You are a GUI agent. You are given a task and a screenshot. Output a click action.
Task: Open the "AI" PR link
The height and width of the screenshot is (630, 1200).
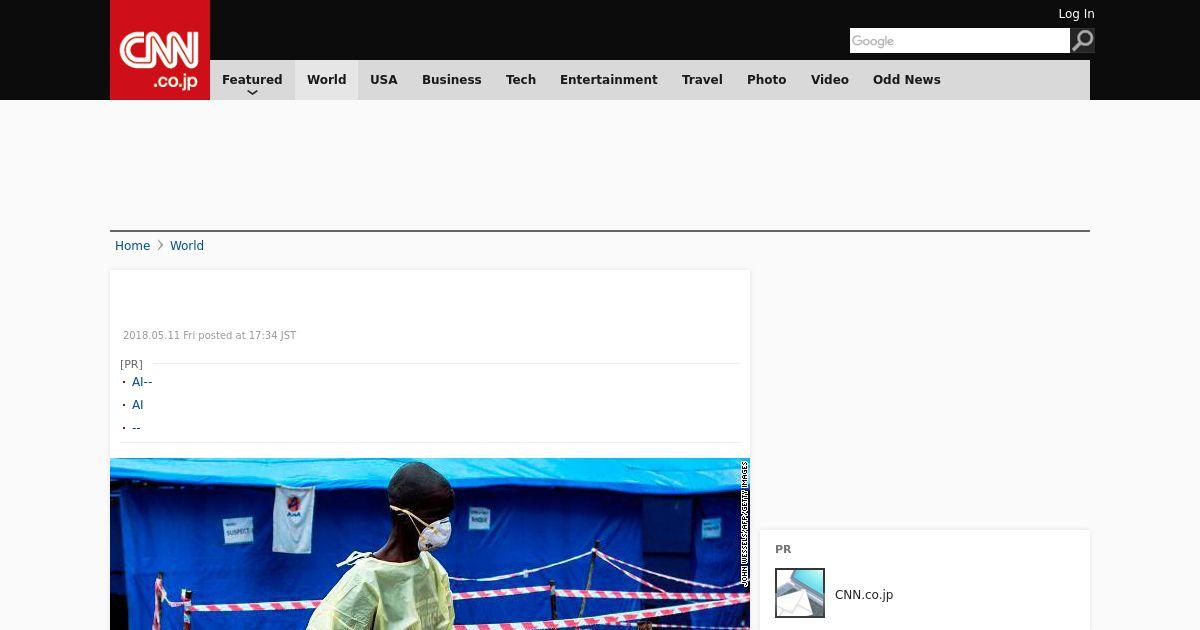tap(138, 405)
